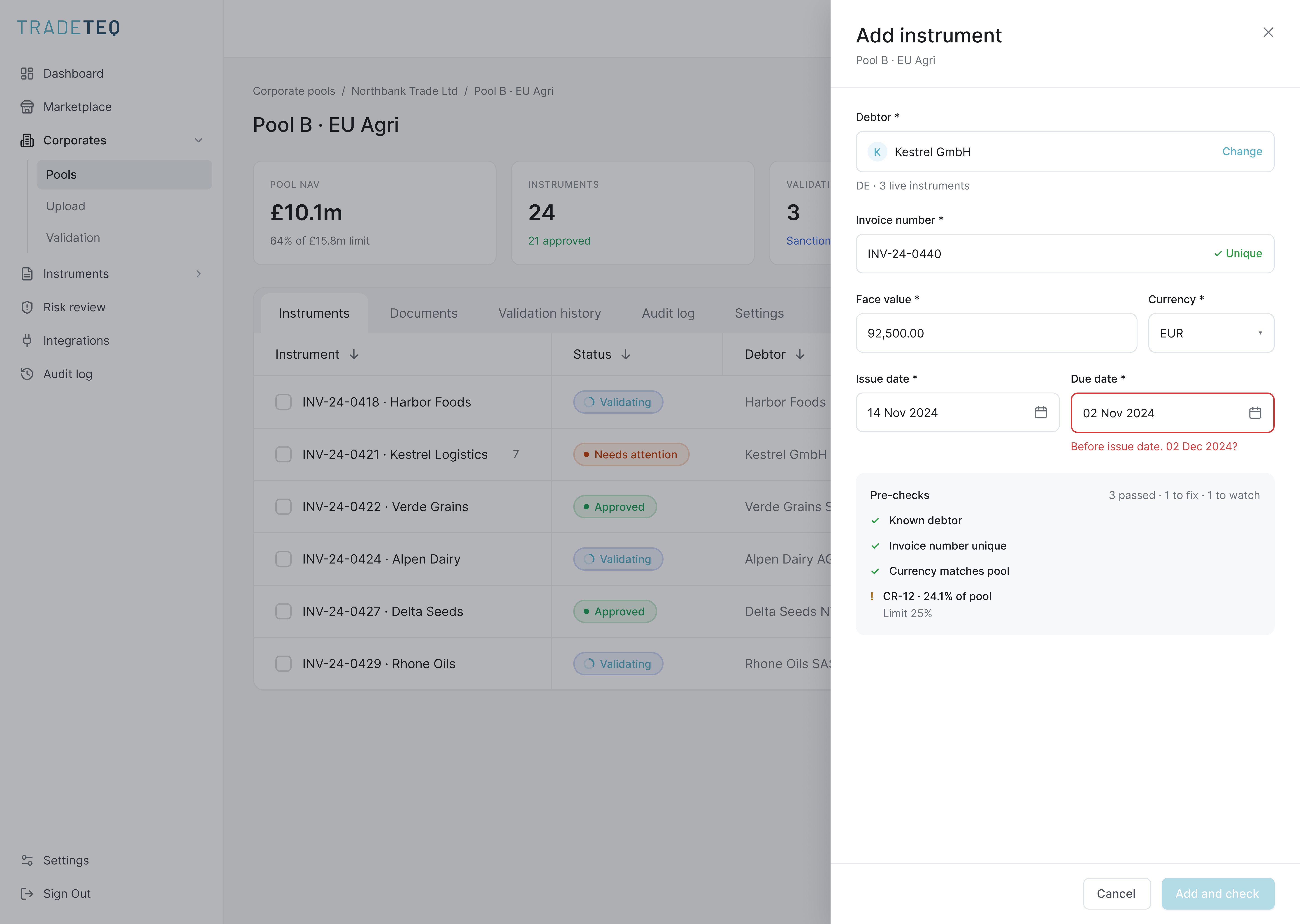Close the Add instrument panel

click(1268, 32)
